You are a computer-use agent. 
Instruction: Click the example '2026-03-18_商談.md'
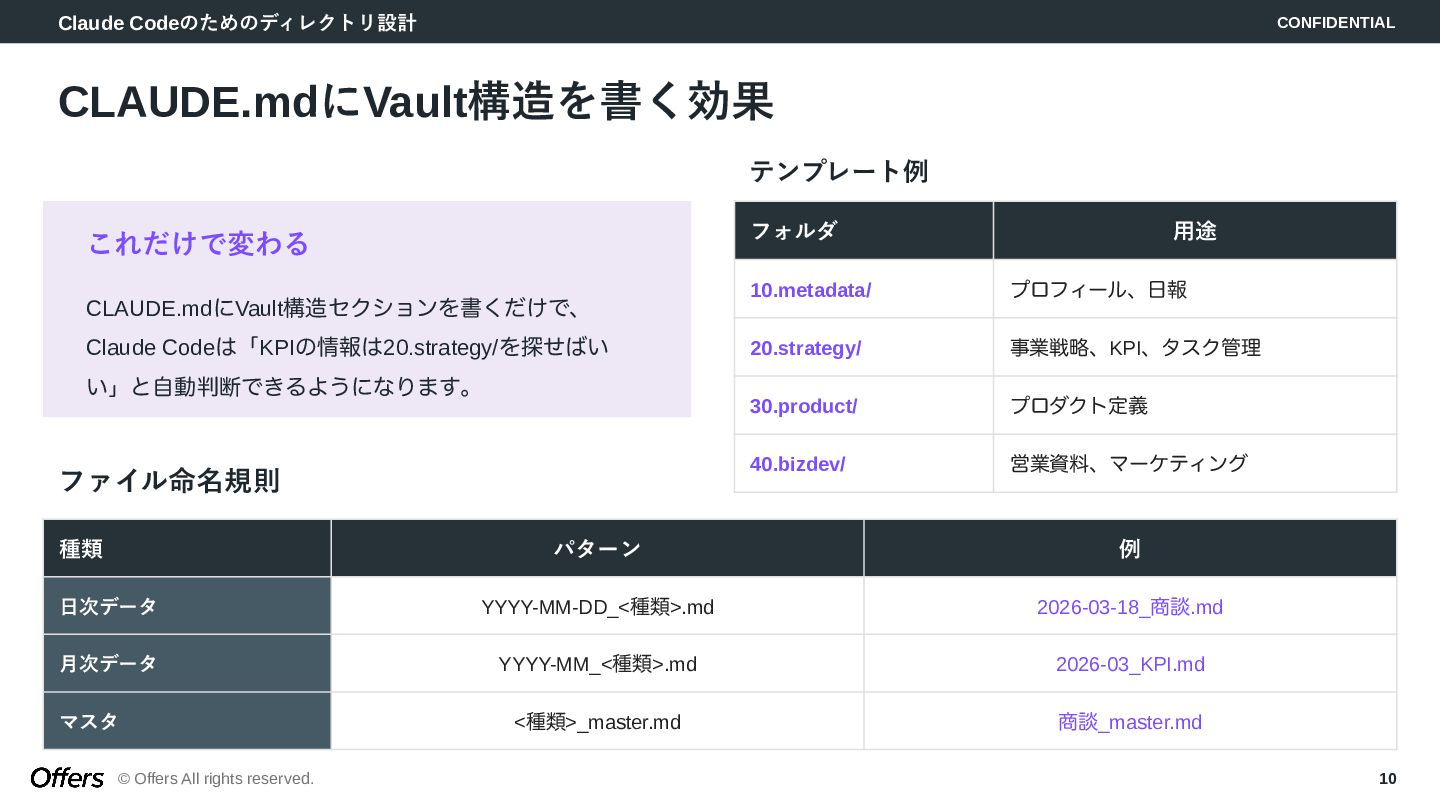(x=1130, y=607)
